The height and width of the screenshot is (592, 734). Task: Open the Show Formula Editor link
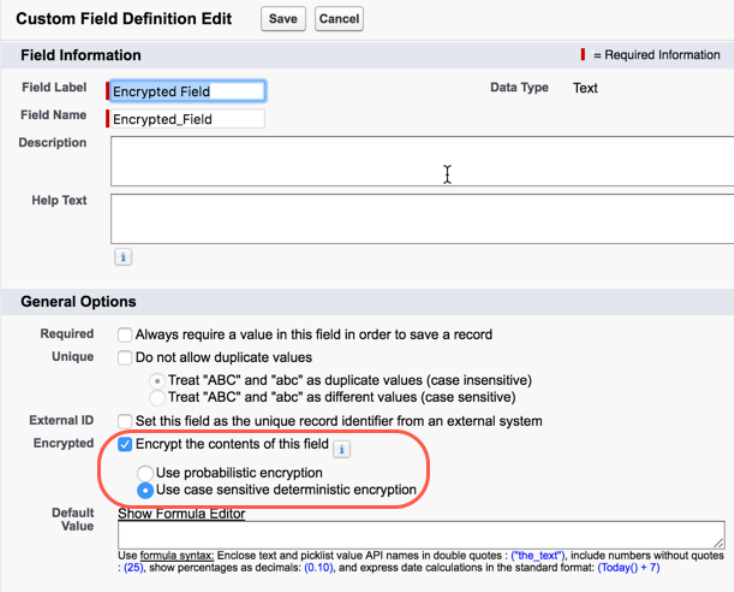tap(181, 514)
